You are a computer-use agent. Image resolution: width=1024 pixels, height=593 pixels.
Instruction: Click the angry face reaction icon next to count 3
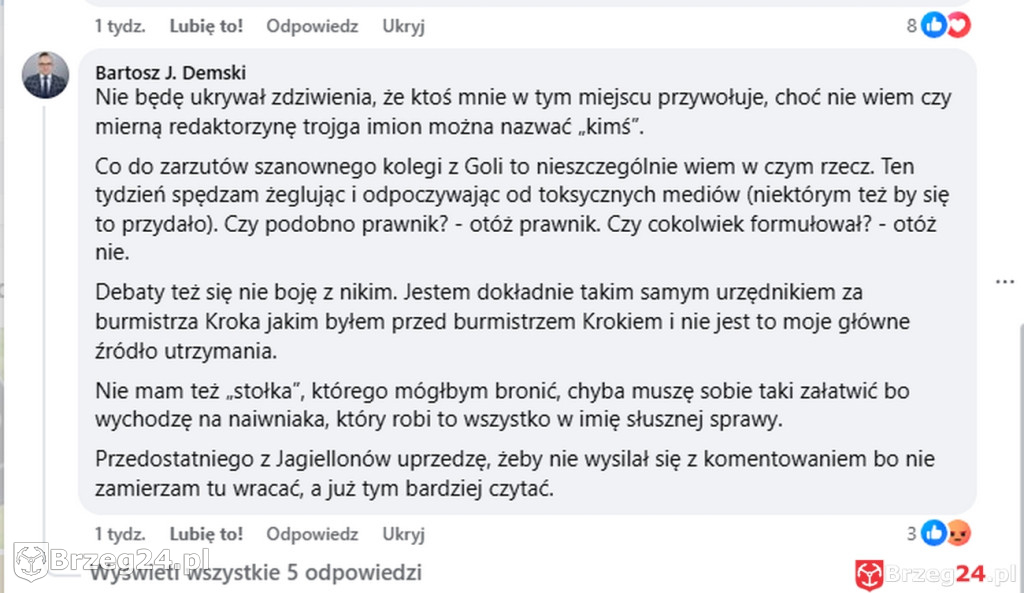tap(958, 533)
